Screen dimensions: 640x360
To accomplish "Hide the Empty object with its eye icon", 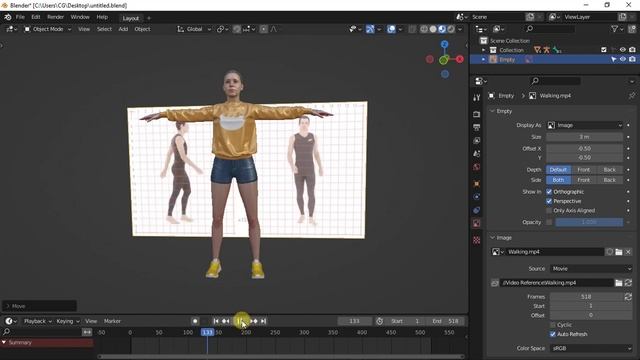I will 623,60.
